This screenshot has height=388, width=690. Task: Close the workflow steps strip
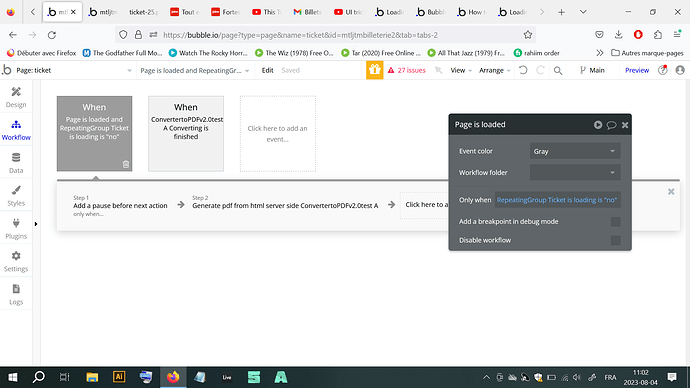[x=671, y=191]
